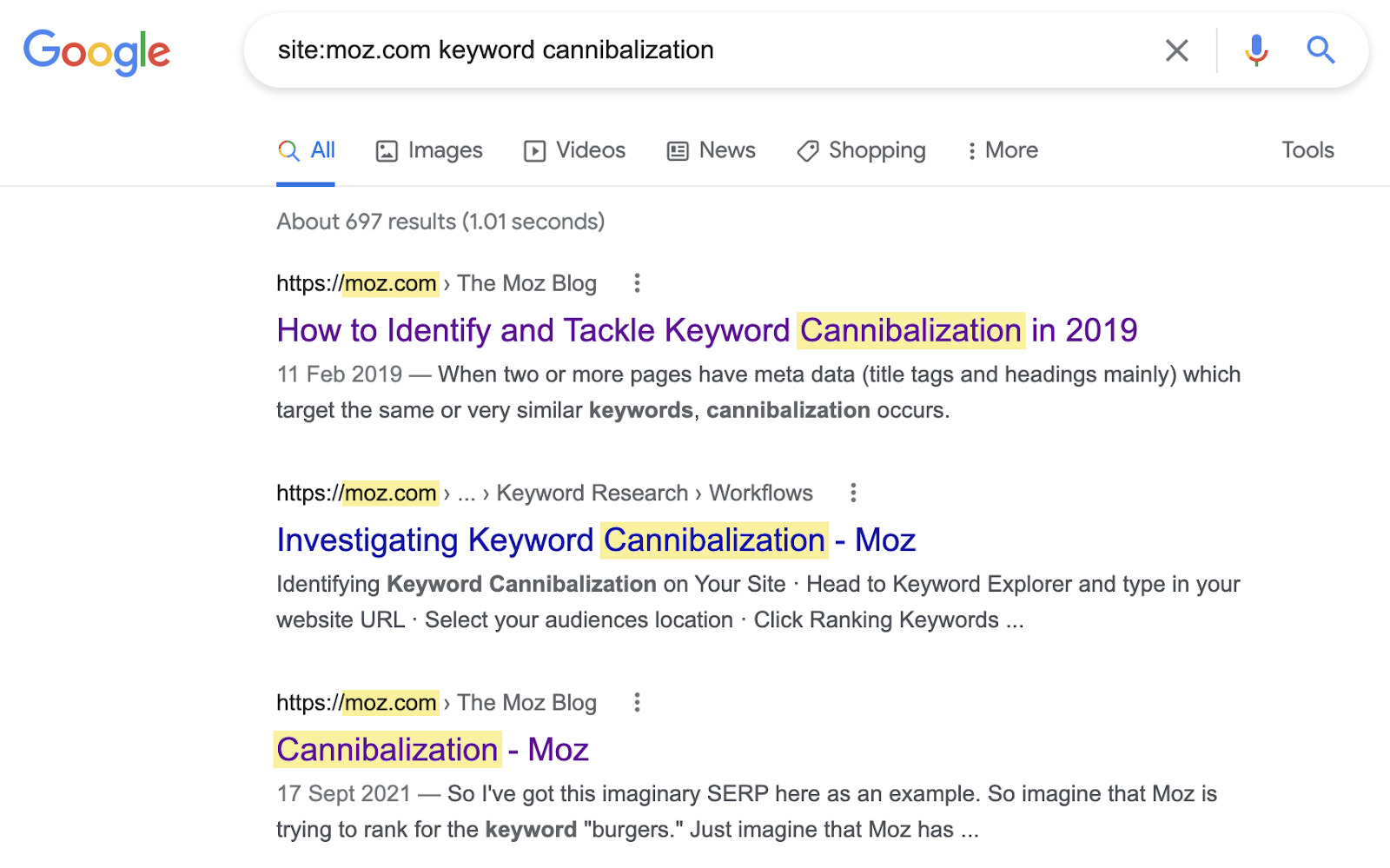This screenshot has height=868, width=1390.
Task: Click The Moz Blog breadcrumb of first result
Action: [x=526, y=283]
